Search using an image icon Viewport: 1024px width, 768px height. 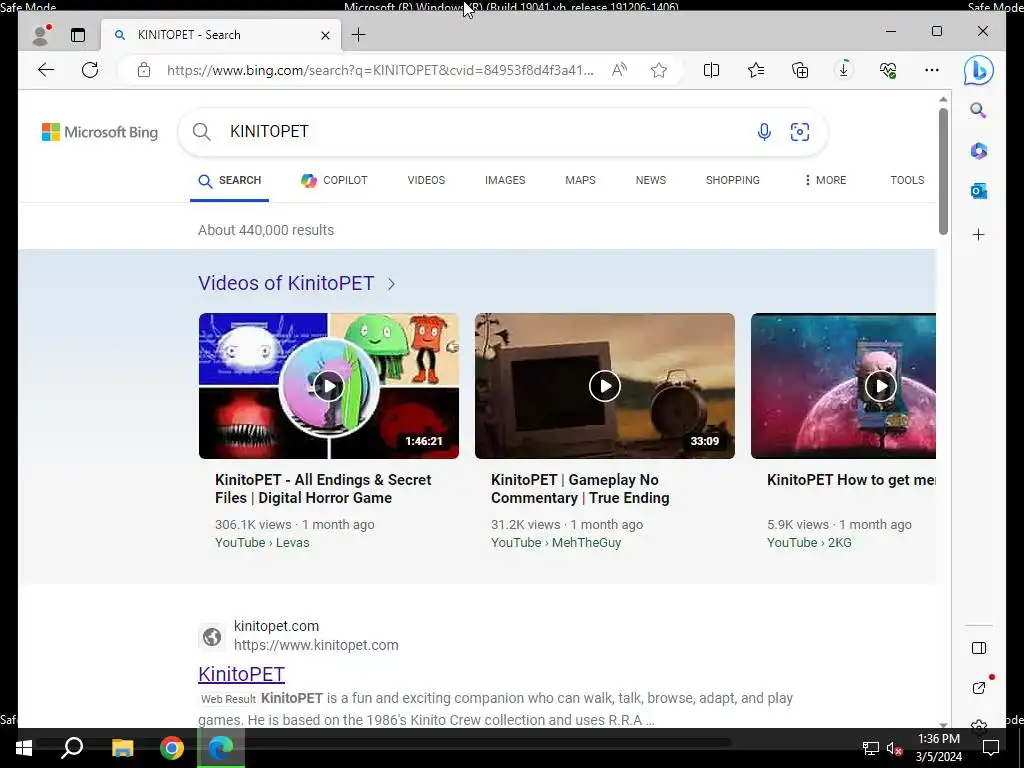[x=800, y=132]
